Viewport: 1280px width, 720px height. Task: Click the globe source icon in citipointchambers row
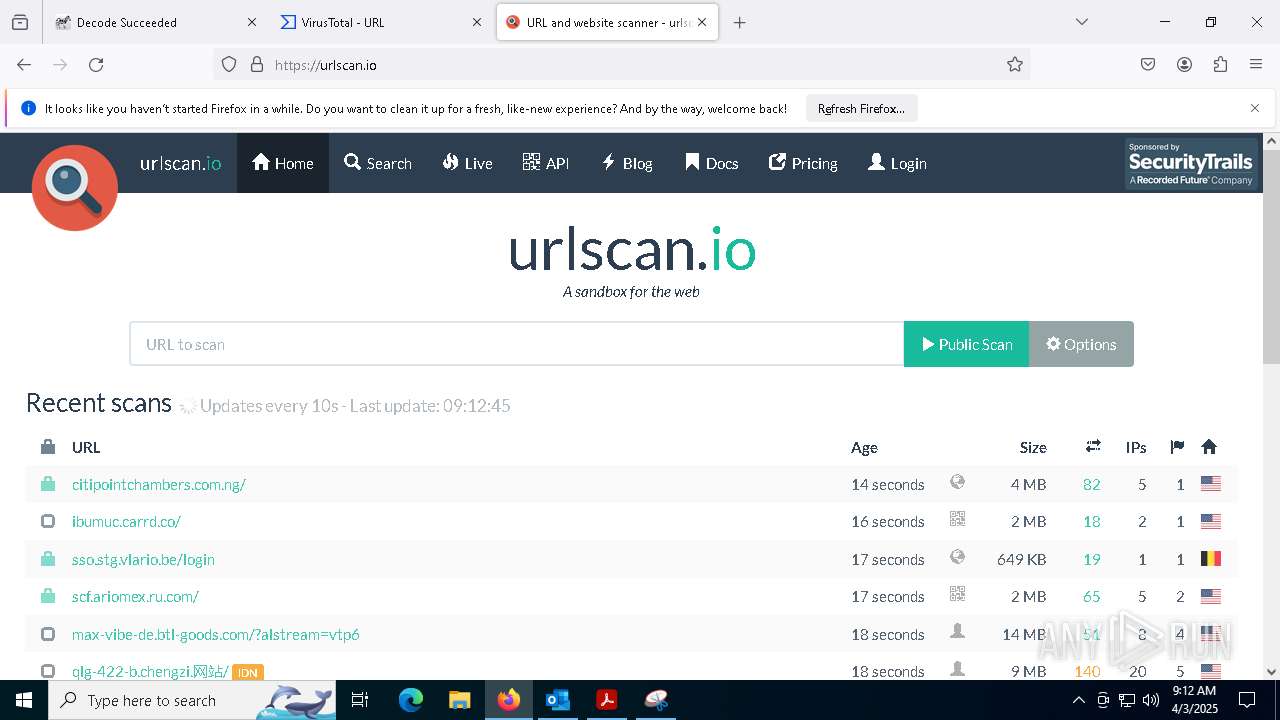pos(957,482)
